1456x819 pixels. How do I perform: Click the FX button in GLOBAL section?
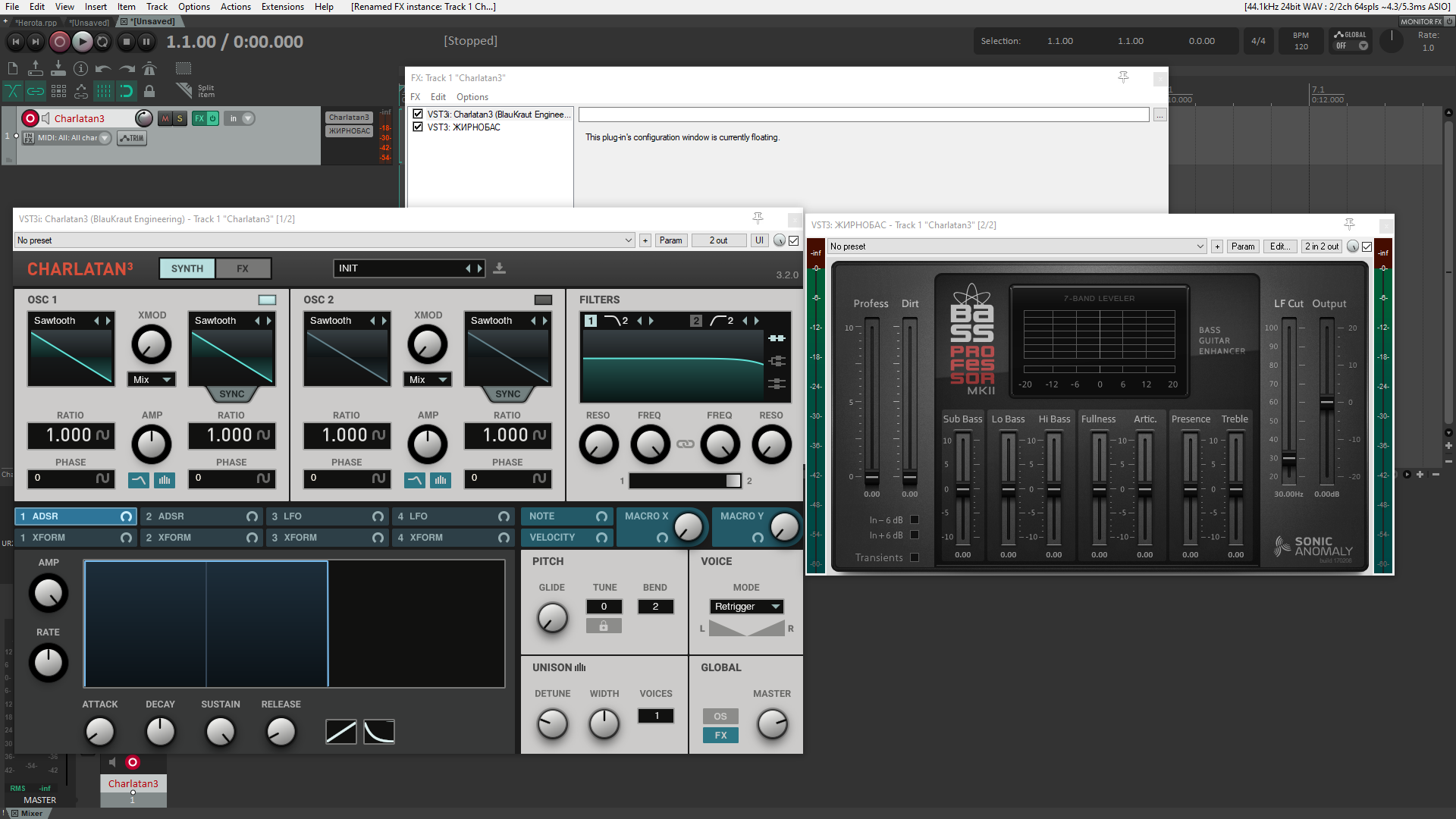[x=720, y=736]
